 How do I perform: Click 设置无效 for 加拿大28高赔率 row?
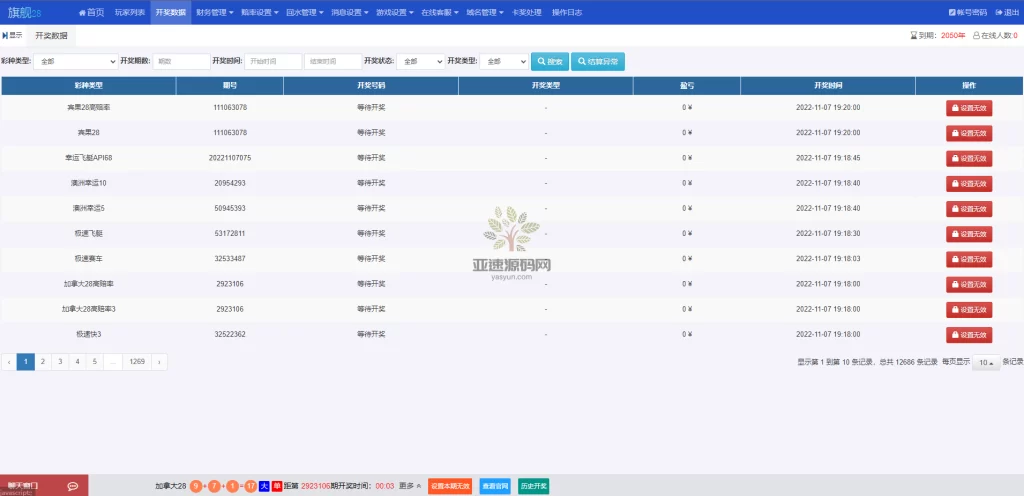click(969, 285)
